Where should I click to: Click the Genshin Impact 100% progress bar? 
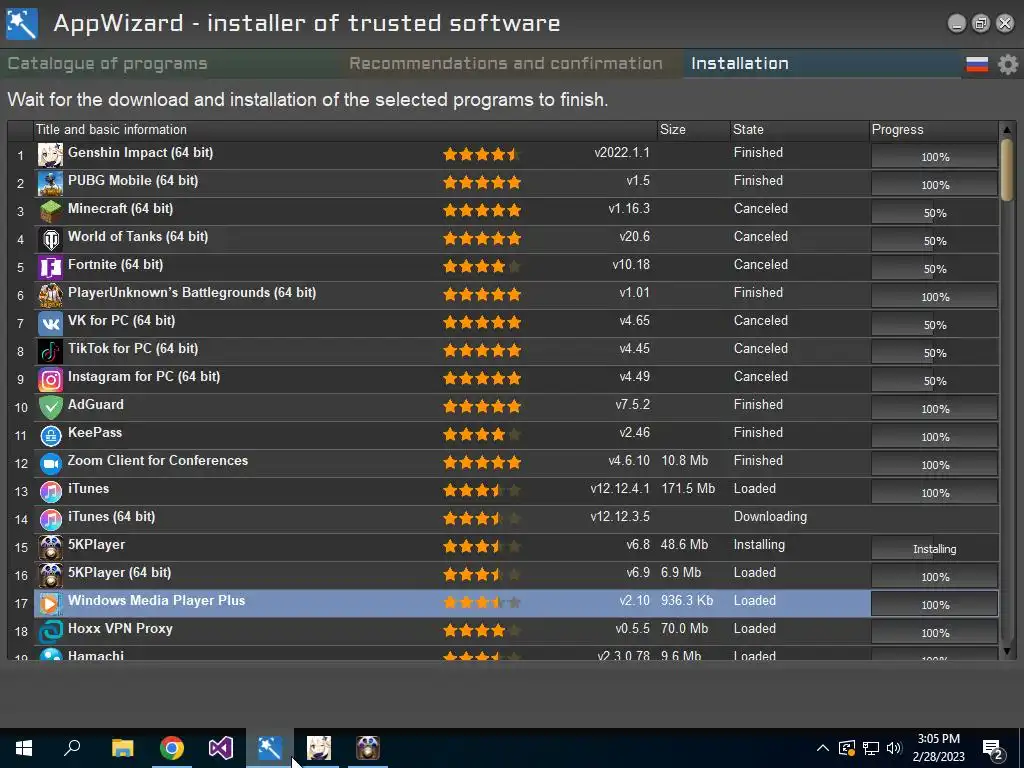click(x=935, y=157)
